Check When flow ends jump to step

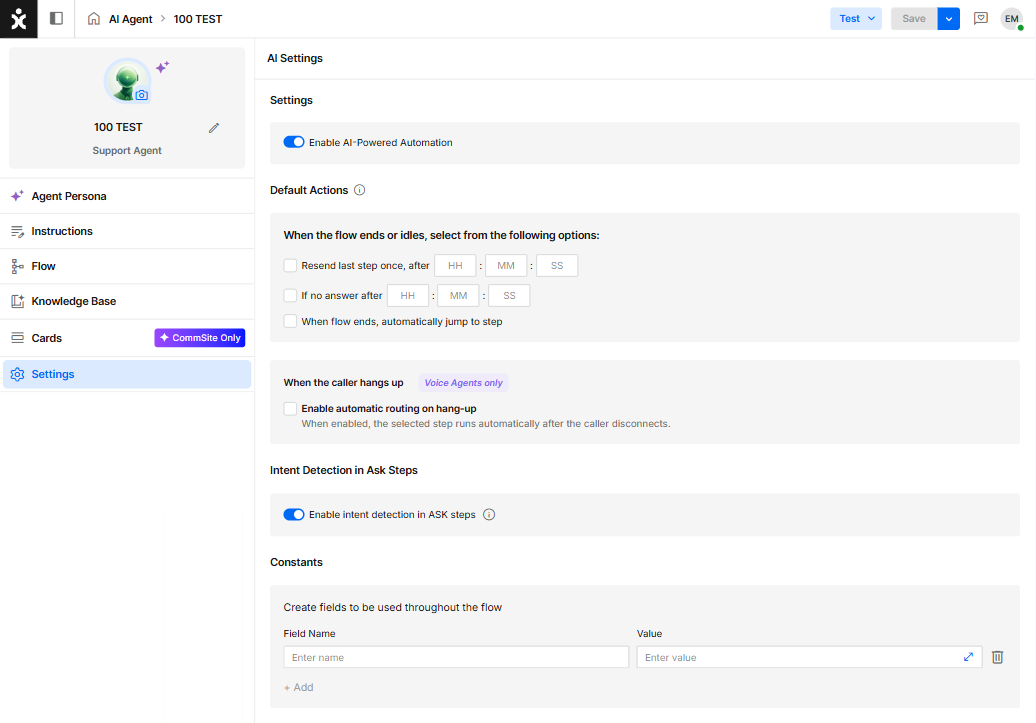pyautogui.click(x=290, y=322)
